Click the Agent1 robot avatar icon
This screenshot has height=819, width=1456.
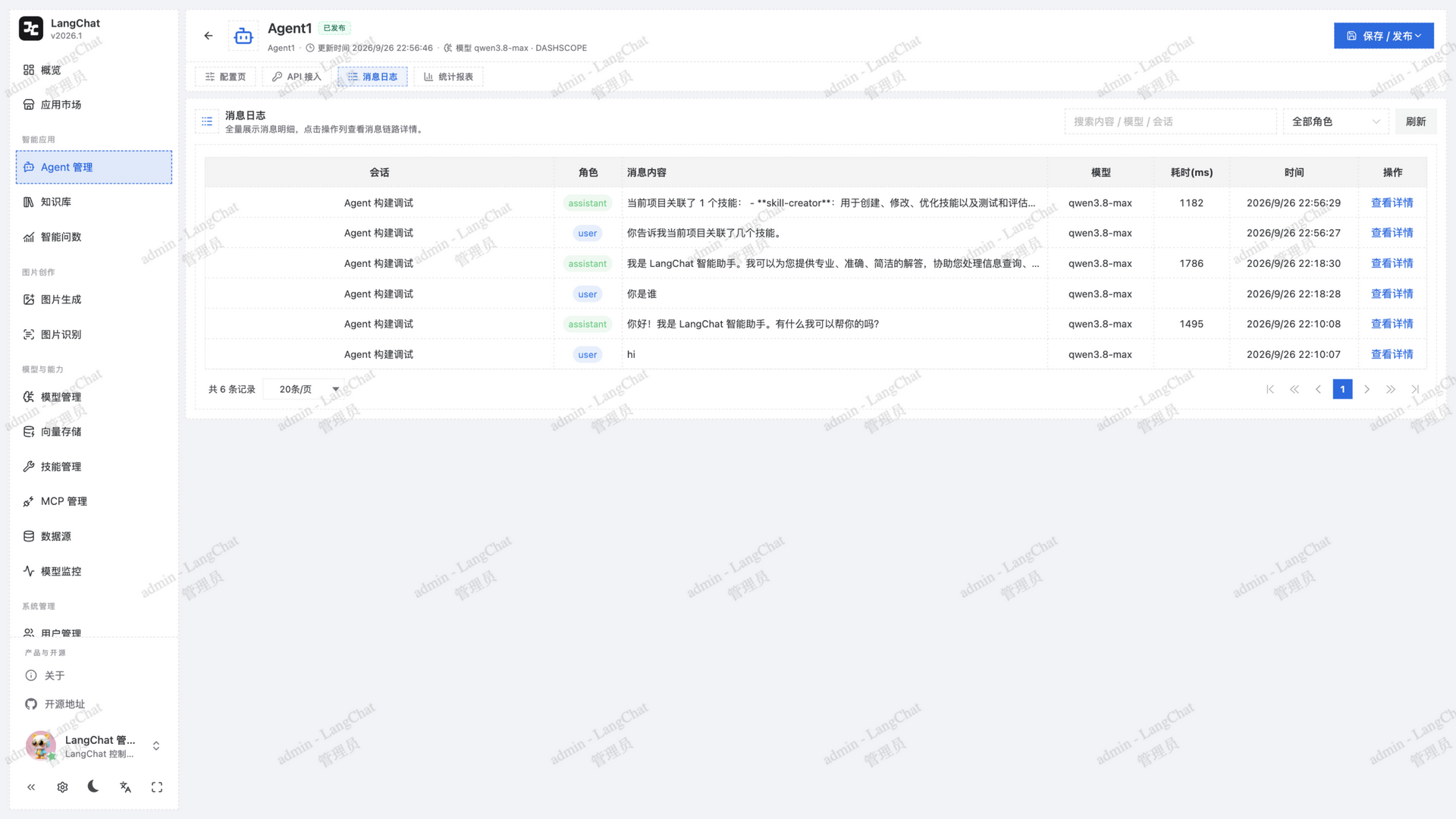coord(243,36)
